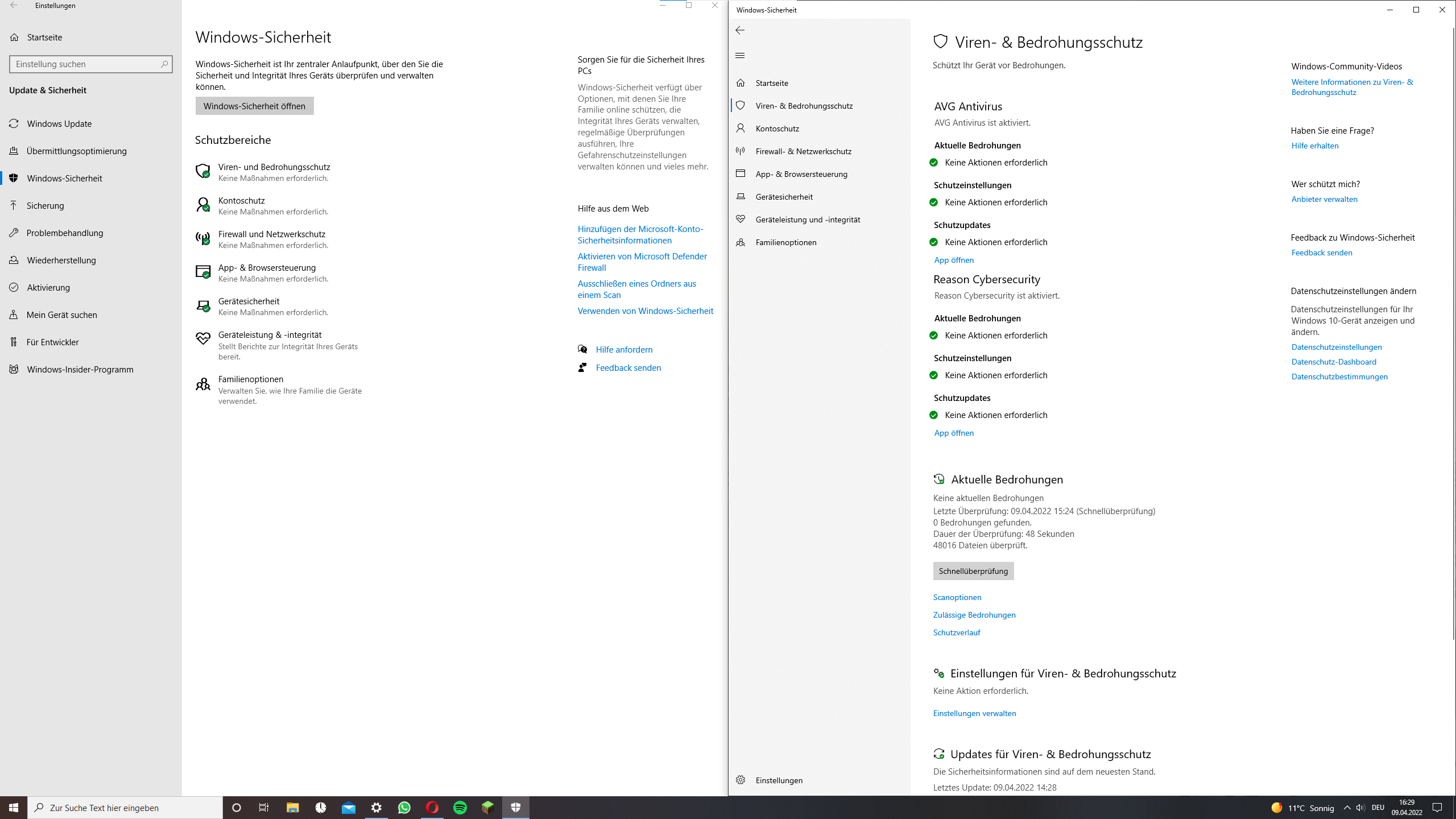The width and height of the screenshot is (1456, 819).
Task: Click the Einstellung suchen search field
Action: click(85, 64)
